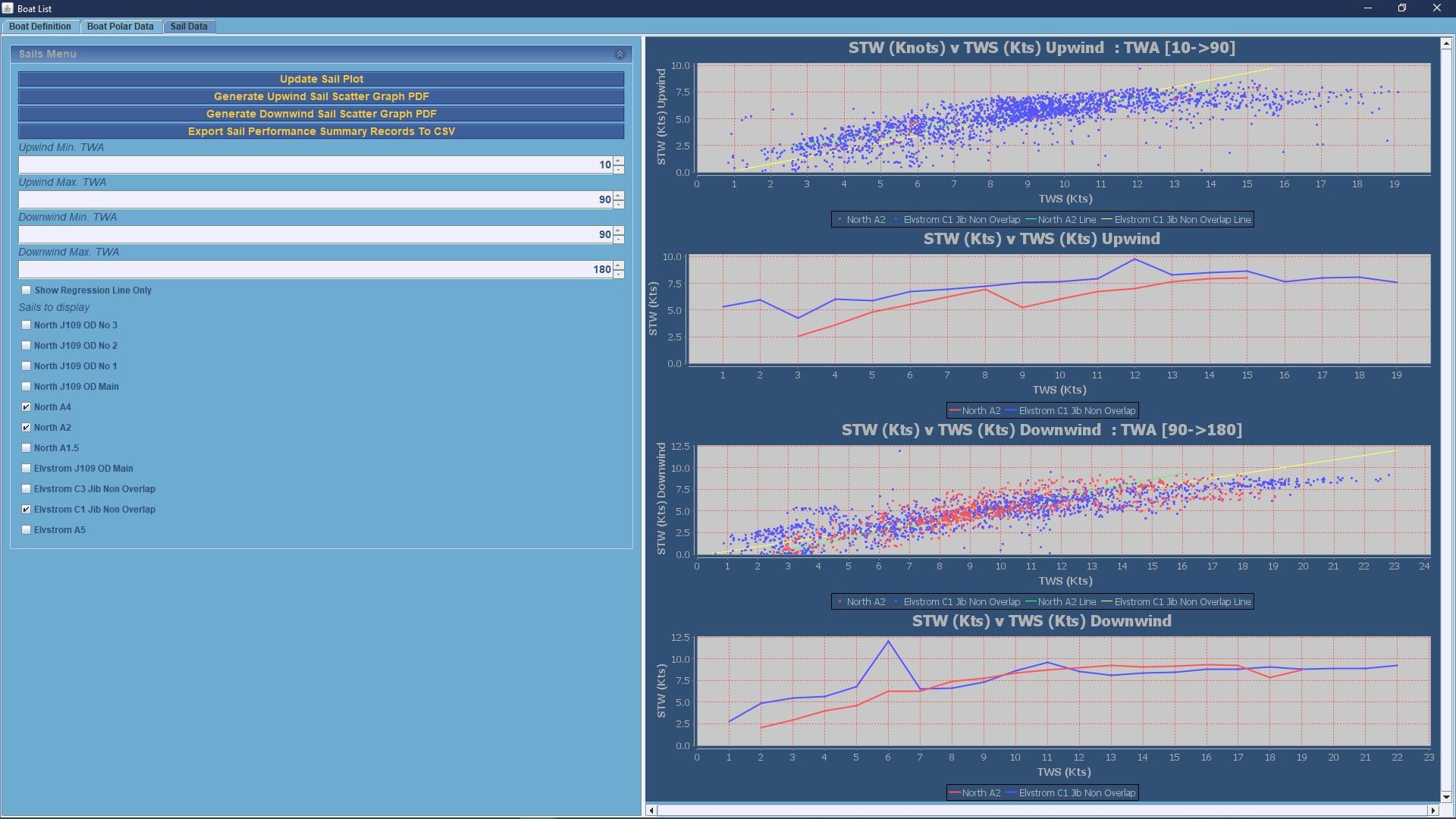Click Generate Downwind Sail Scatter Graph PDF
The width and height of the screenshot is (1456, 819).
tap(321, 114)
